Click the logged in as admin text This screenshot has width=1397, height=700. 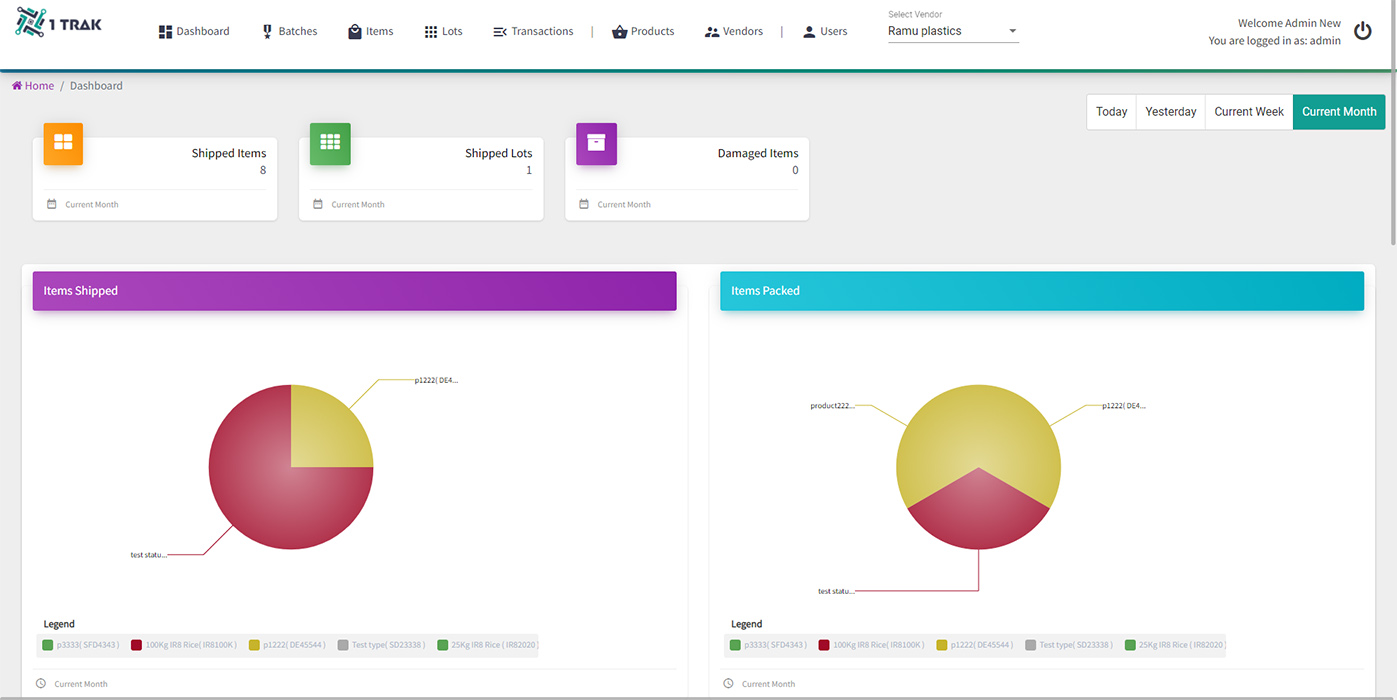tap(1274, 41)
